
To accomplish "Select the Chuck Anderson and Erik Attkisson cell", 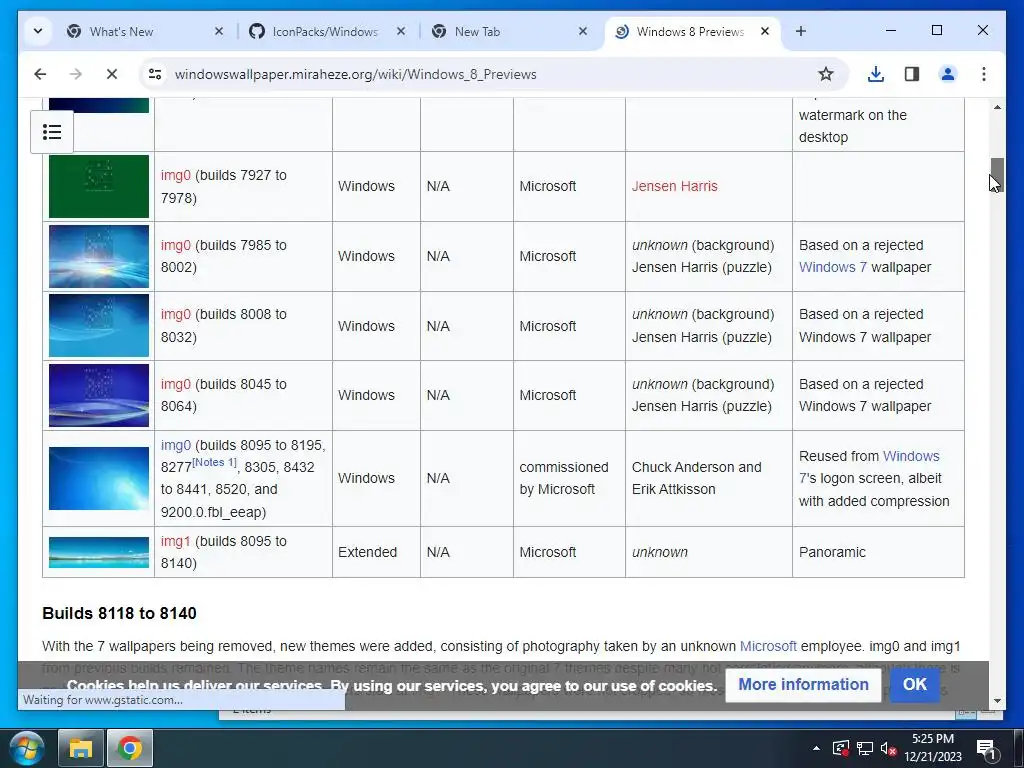I will click(709, 478).
